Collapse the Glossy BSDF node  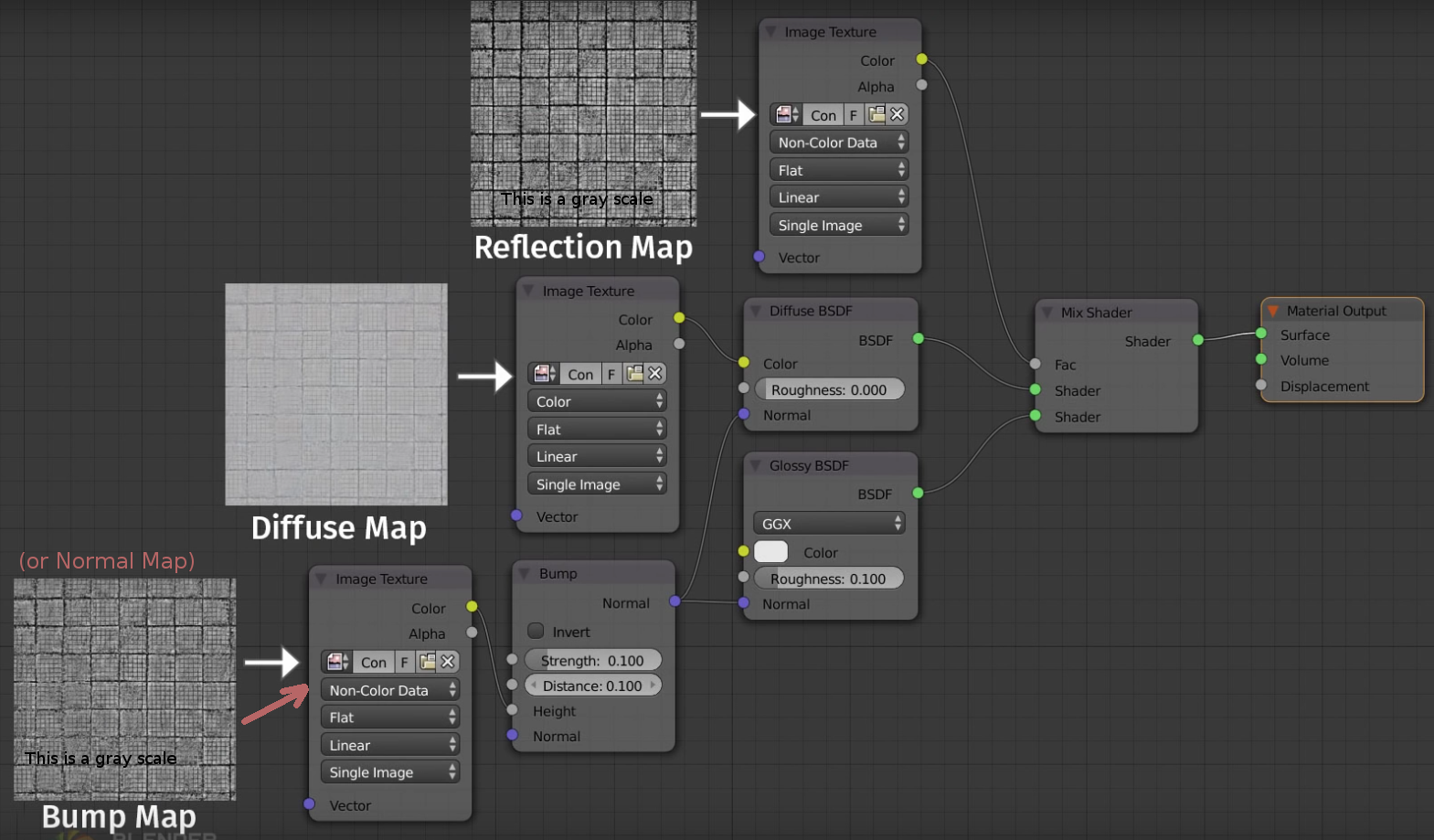pyautogui.click(x=755, y=465)
